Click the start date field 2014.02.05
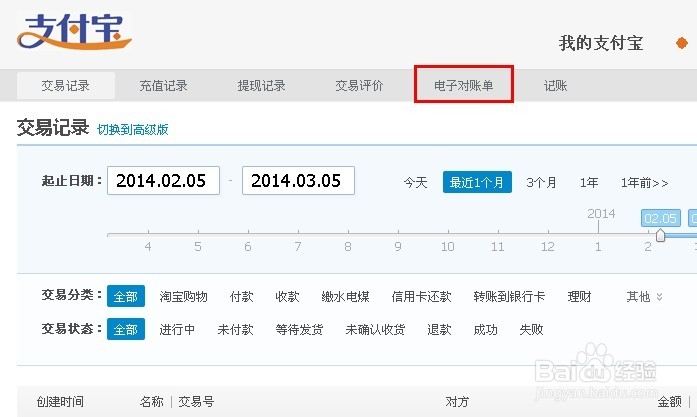697x417 pixels. (161, 181)
